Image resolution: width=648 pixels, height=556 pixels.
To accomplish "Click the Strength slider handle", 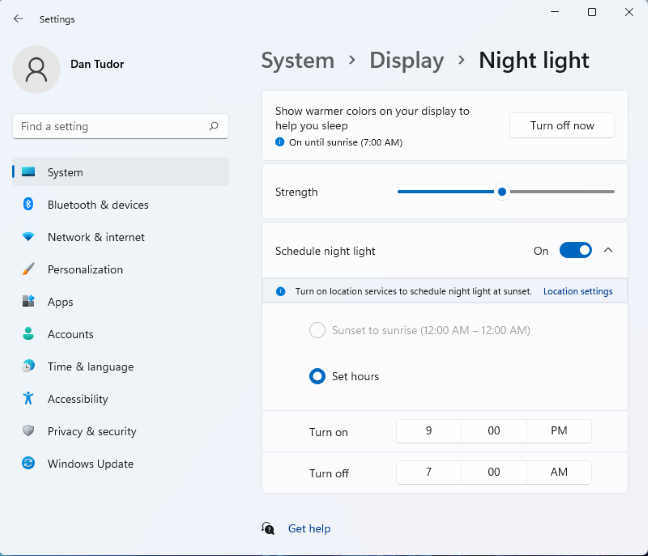I will point(502,191).
